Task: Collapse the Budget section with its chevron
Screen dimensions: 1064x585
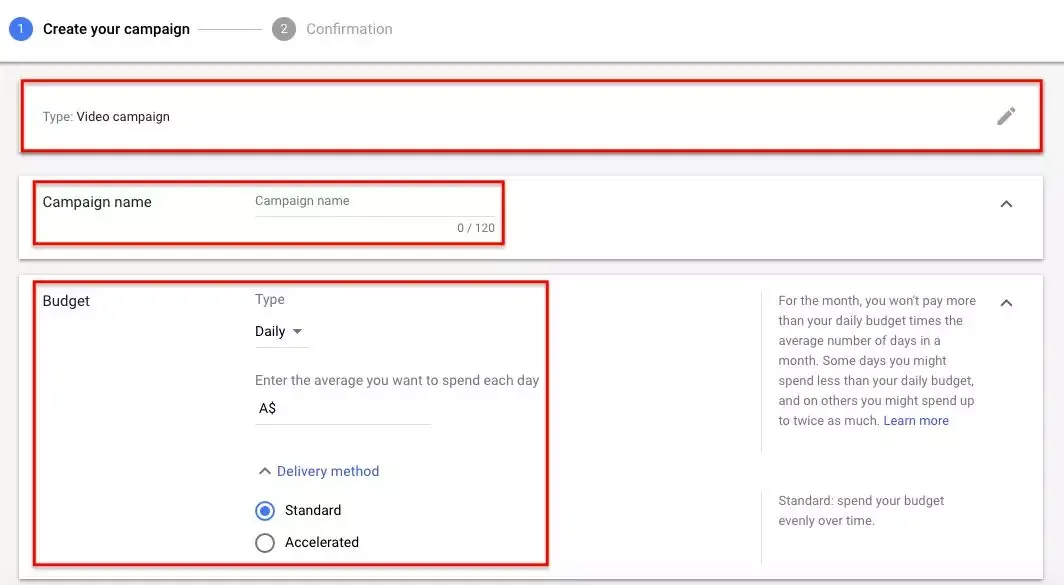Action: (x=1006, y=303)
